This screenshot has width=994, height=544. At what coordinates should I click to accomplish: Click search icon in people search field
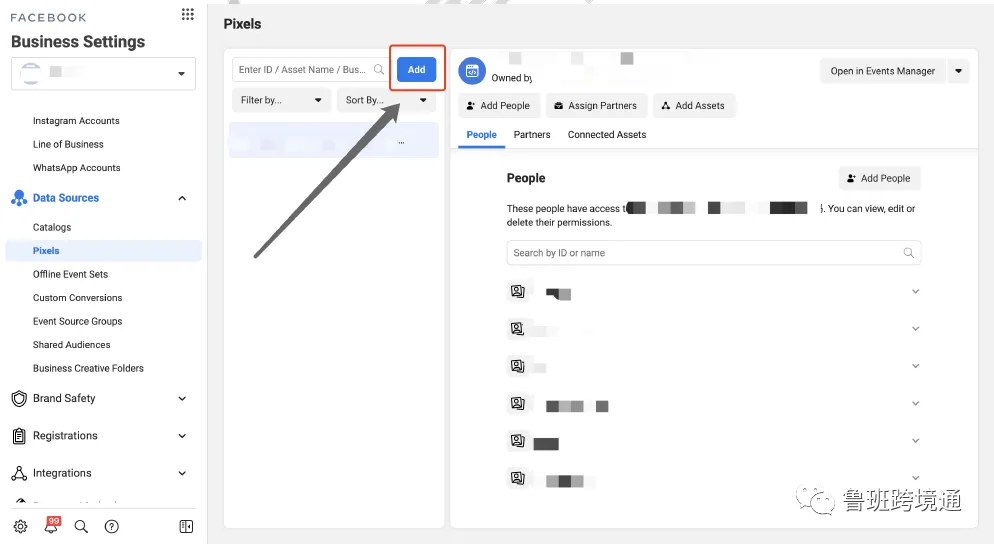[x=908, y=252]
